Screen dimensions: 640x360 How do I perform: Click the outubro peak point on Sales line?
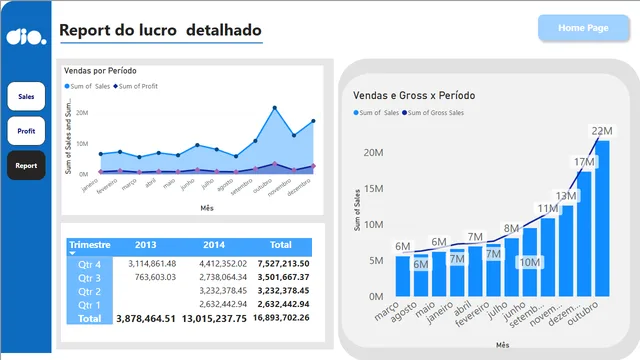[x=275, y=108]
